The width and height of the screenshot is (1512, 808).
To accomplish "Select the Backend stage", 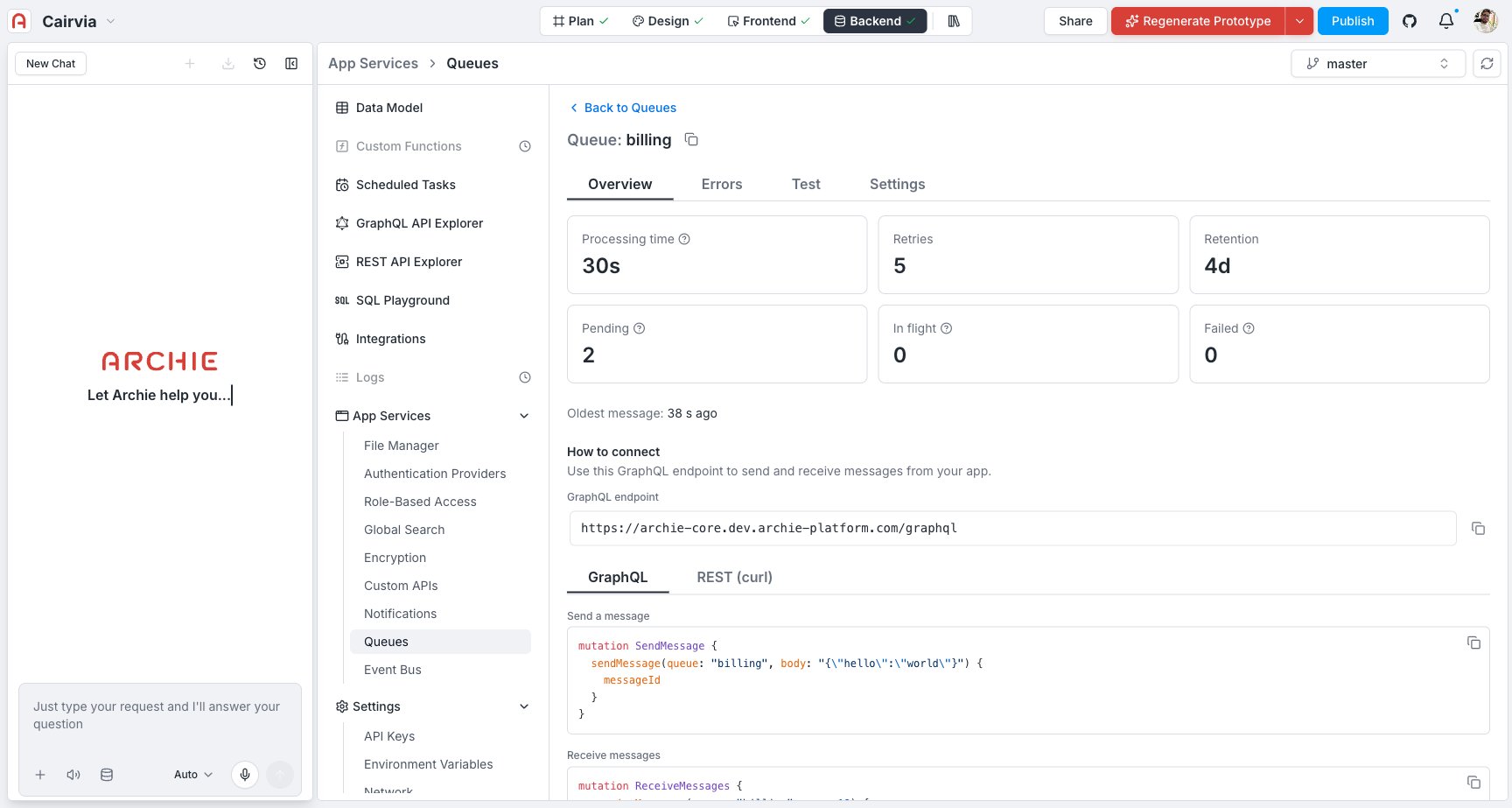I will pyautogui.click(x=875, y=21).
